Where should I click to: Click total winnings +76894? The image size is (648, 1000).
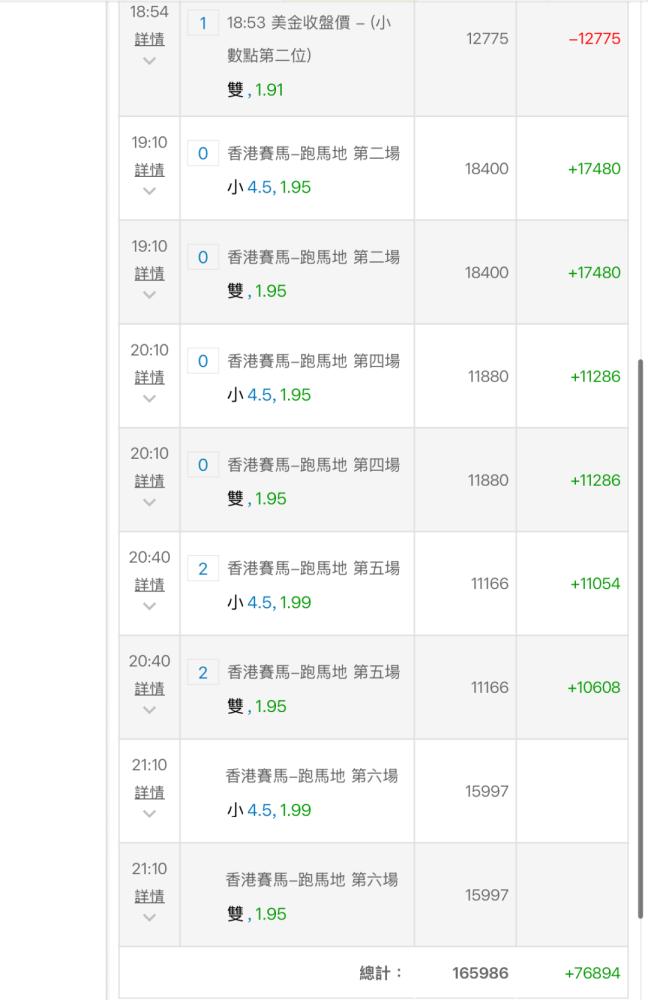tap(593, 973)
